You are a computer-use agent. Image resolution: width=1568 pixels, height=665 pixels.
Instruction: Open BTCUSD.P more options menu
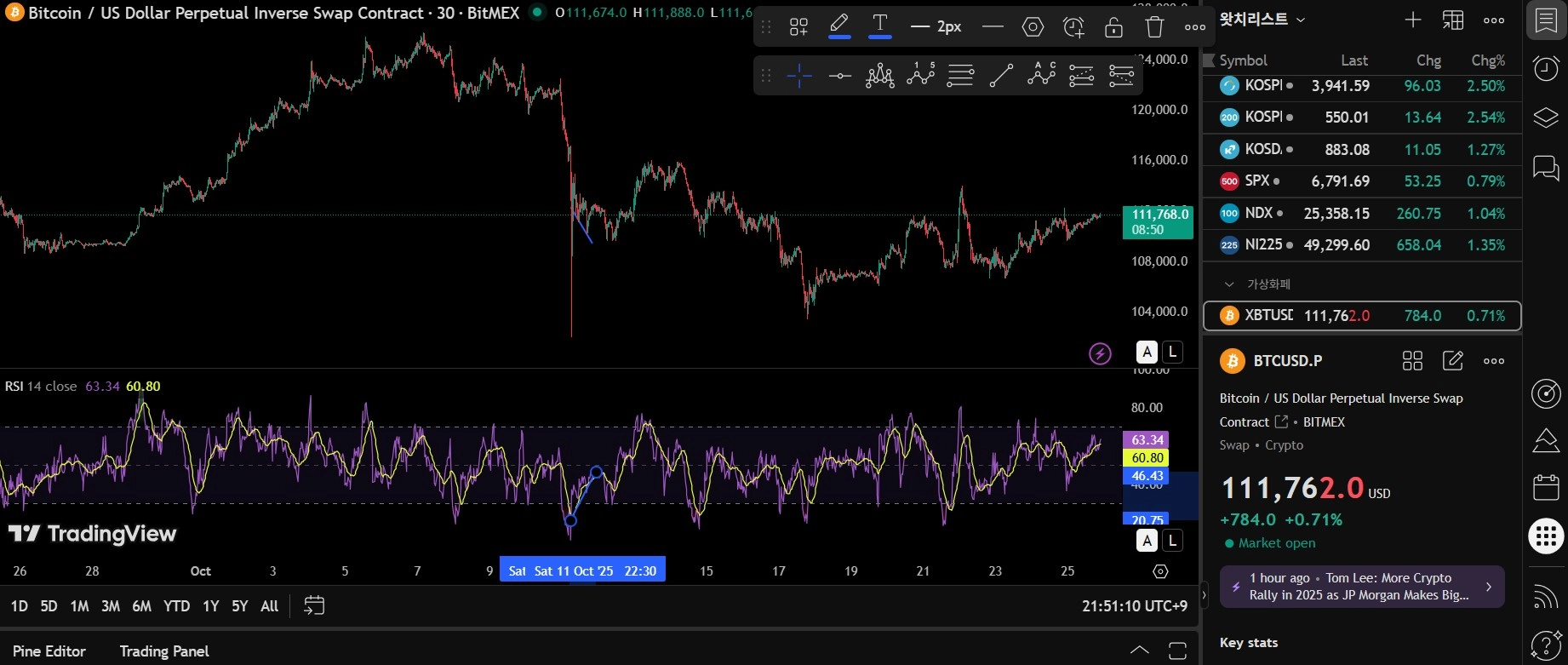[x=1494, y=361]
